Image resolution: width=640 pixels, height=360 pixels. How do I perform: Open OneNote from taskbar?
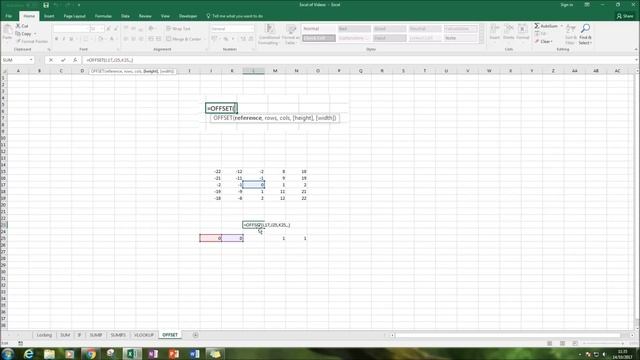tap(153, 353)
